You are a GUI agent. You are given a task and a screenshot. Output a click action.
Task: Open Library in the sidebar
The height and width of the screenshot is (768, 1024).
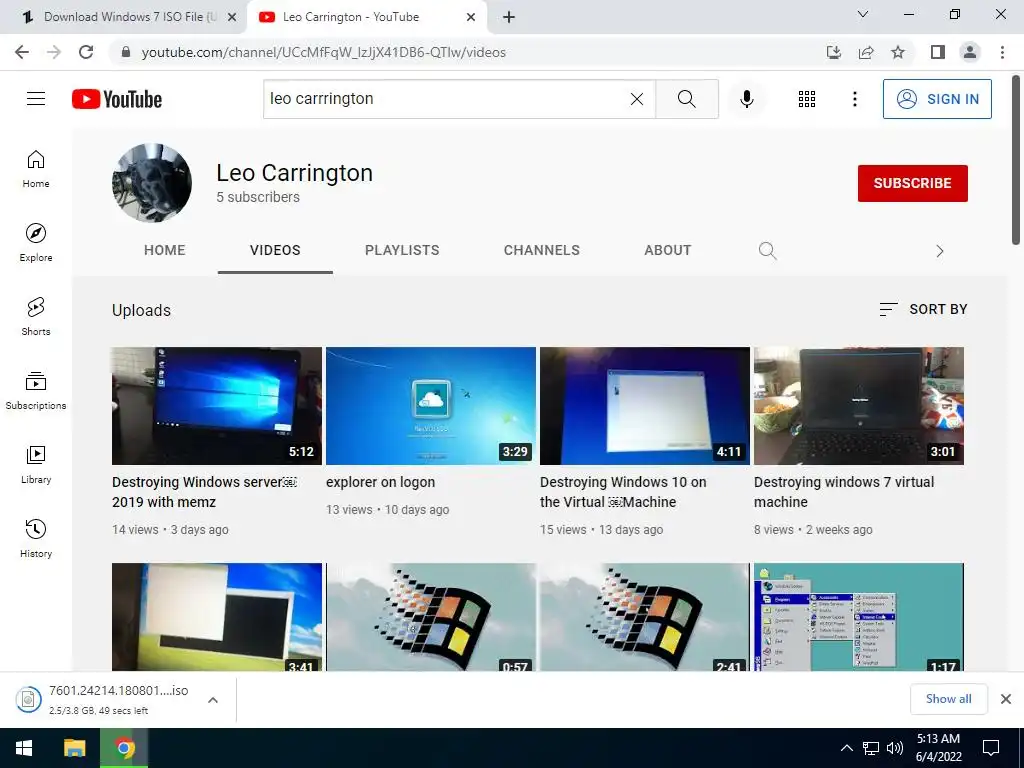[36, 464]
